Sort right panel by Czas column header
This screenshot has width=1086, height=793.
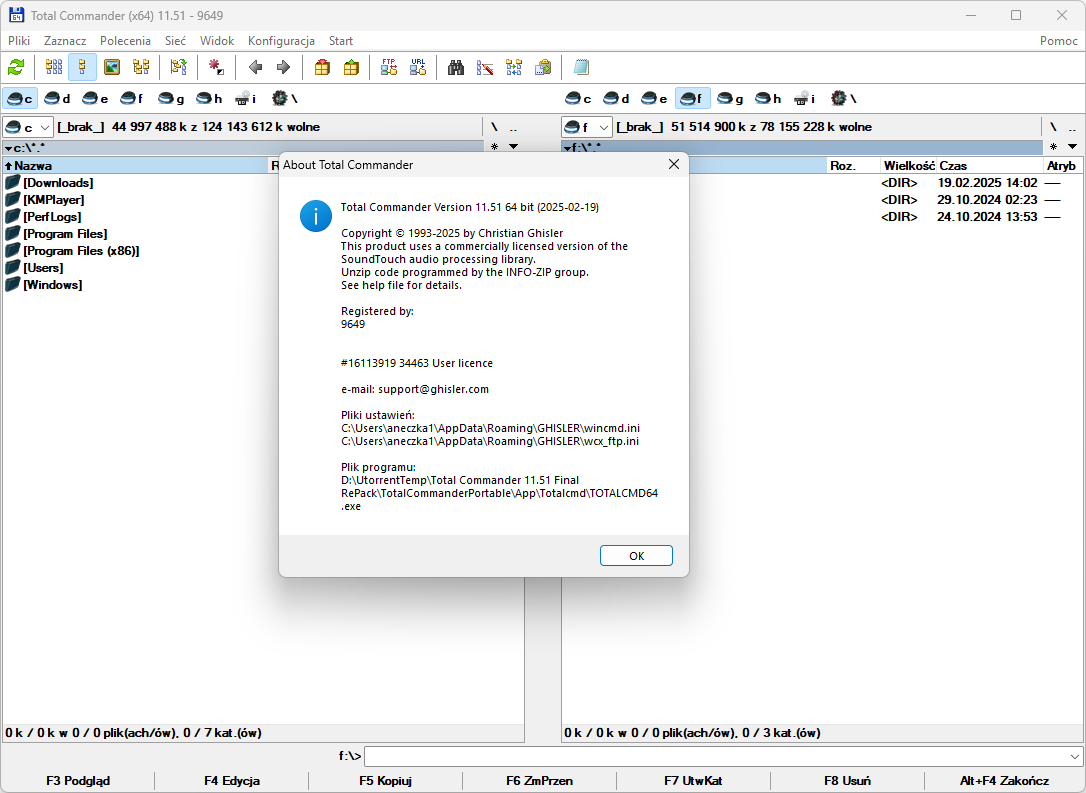[990, 166]
